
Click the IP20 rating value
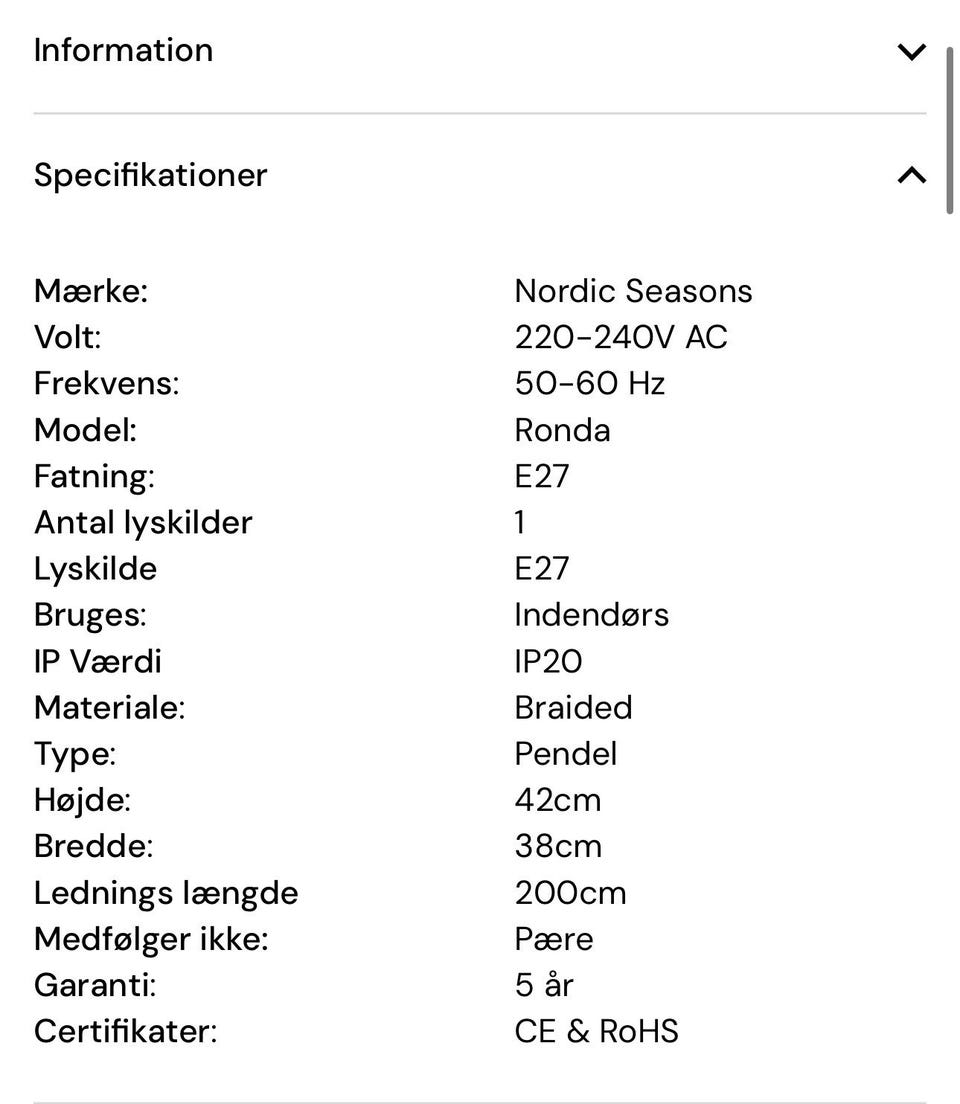(x=548, y=661)
